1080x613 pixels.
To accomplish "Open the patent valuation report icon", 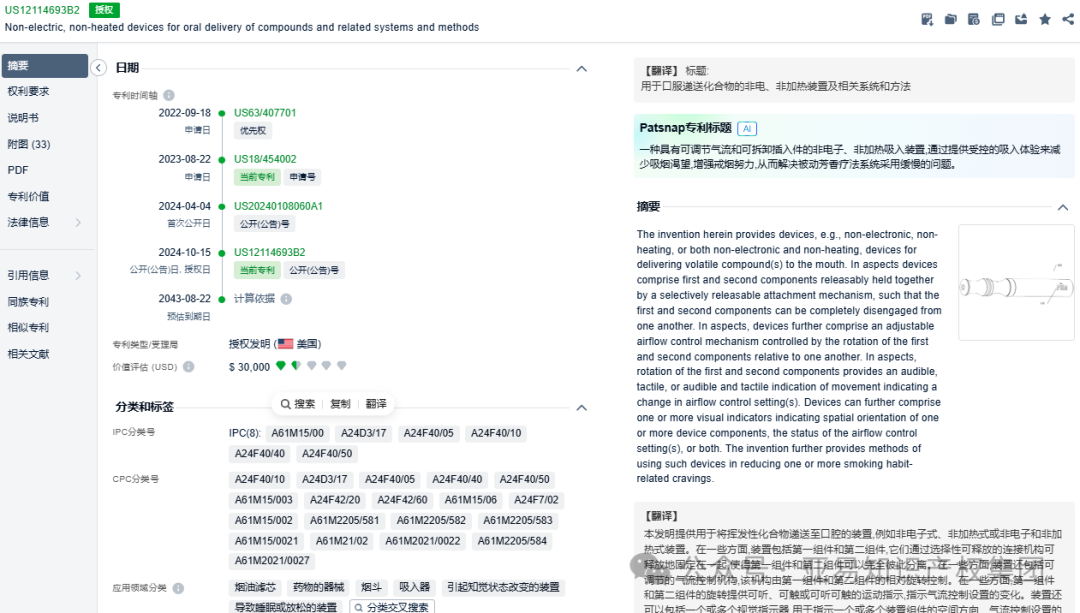I will (973, 18).
